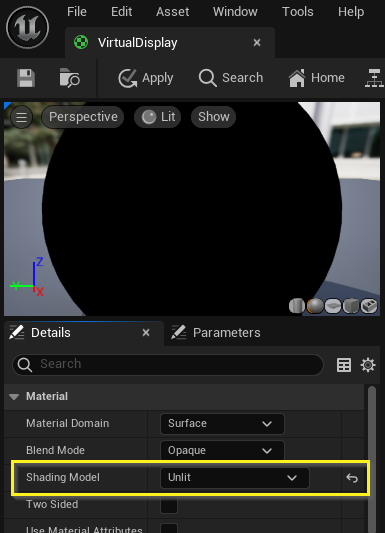This screenshot has width=385, height=533.
Task: Open the Help menu
Action: [x=351, y=12]
